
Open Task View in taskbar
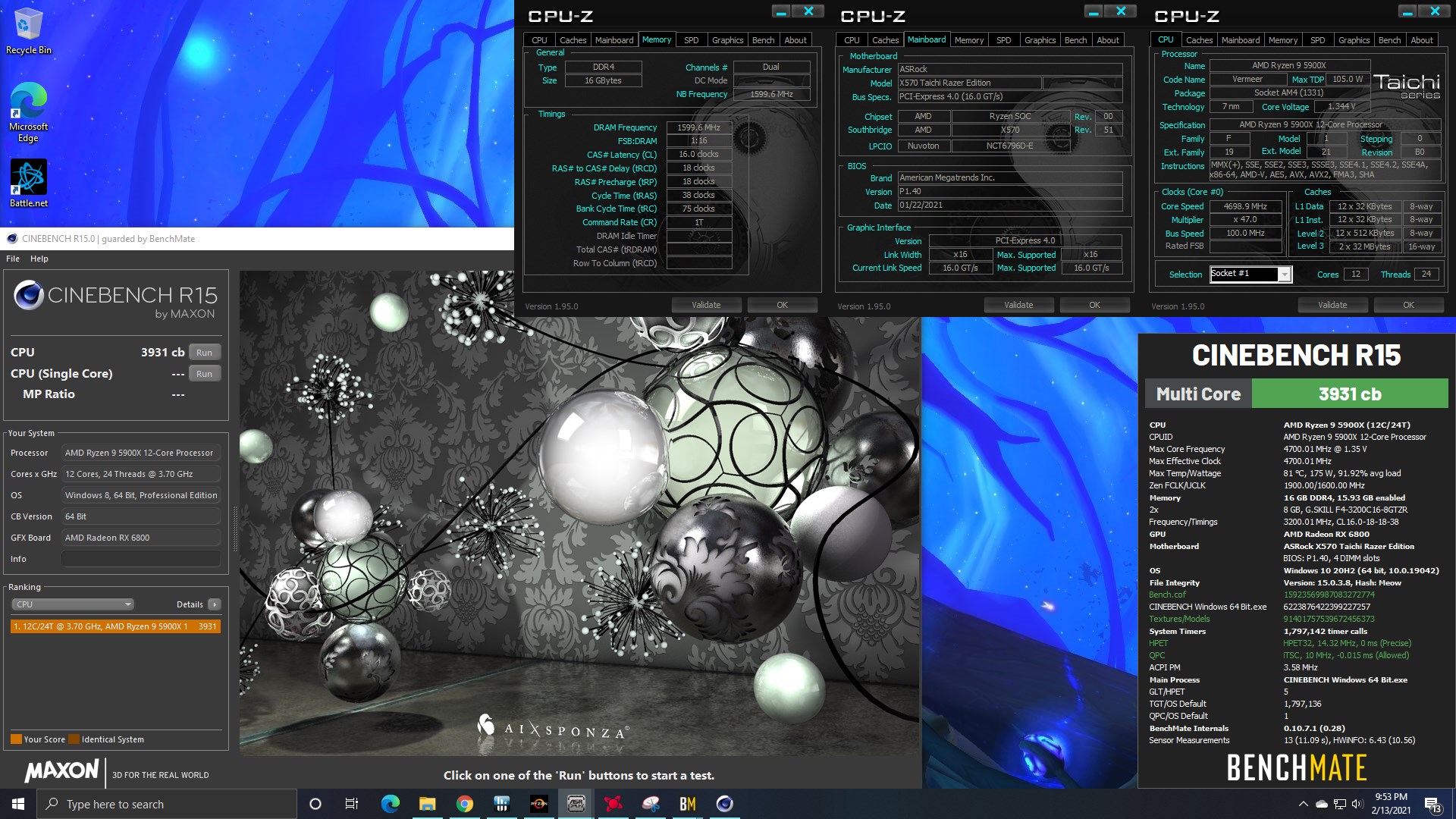click(x=352, y=804)
